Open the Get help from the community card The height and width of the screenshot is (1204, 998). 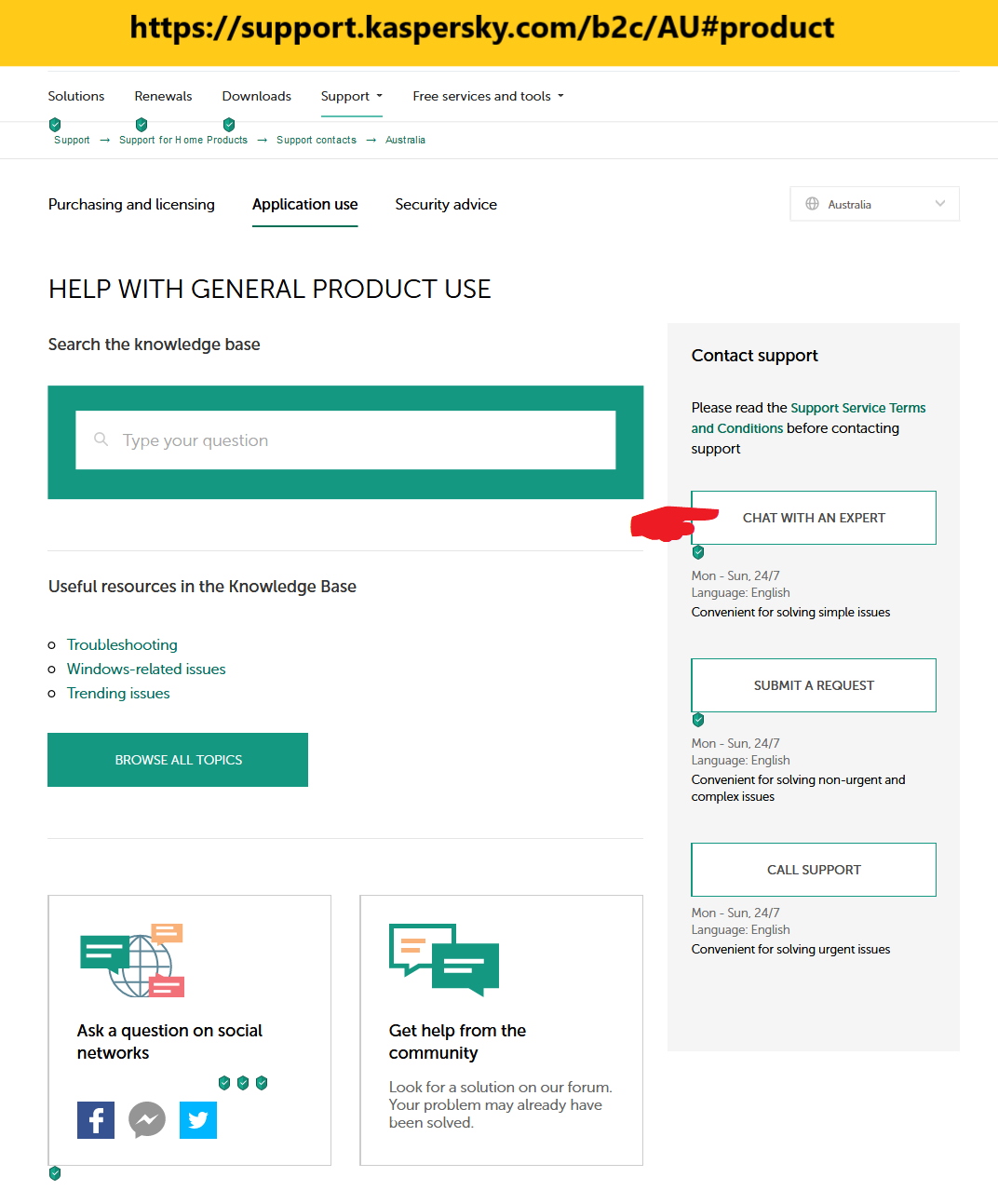click(x=501, y=1030)
